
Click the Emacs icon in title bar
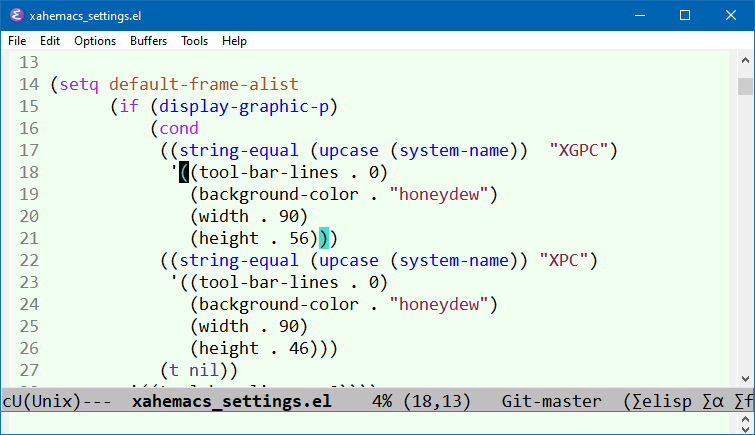click(15, 16)
